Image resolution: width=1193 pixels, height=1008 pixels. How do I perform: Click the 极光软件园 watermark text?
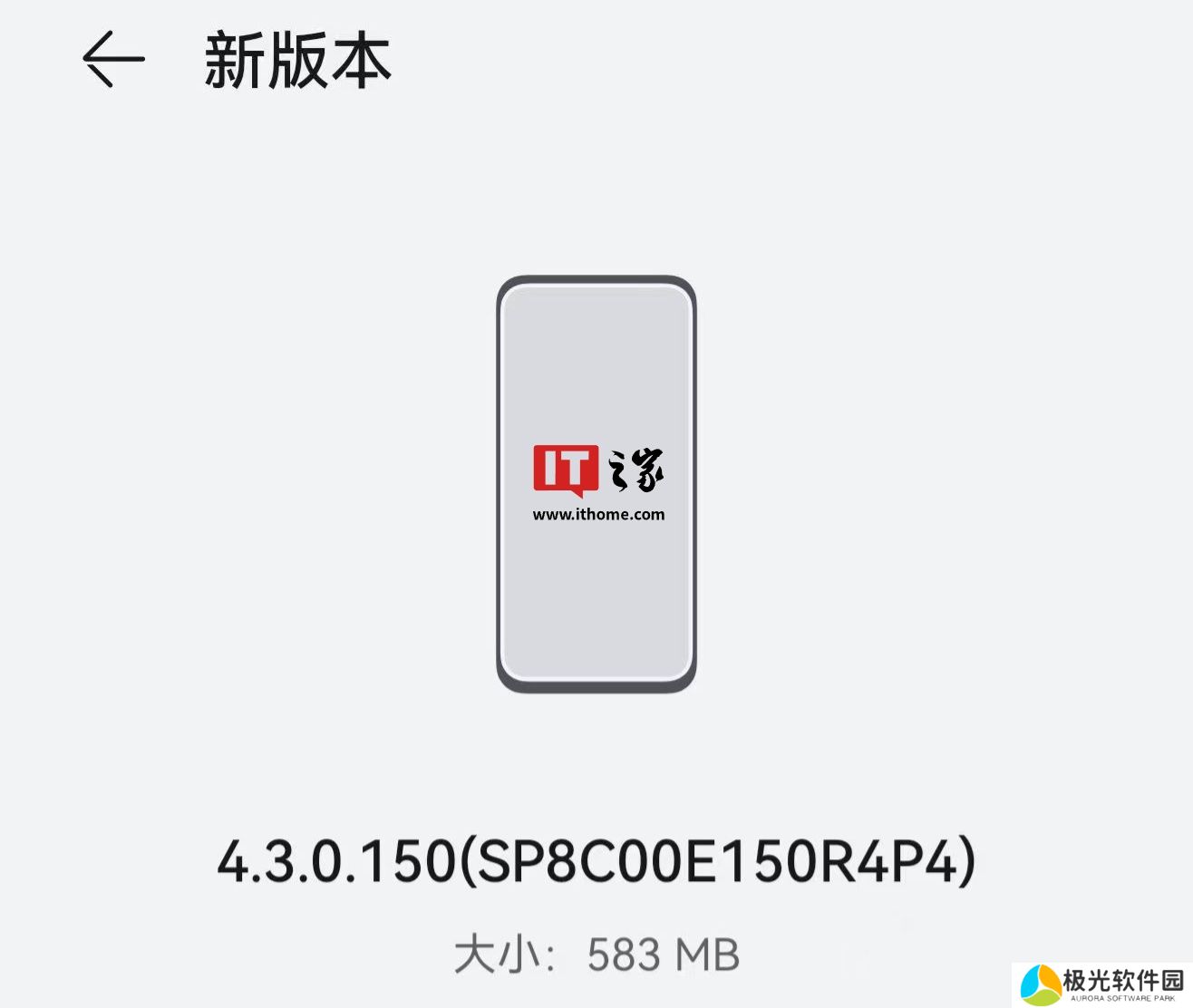point(1124,980)
